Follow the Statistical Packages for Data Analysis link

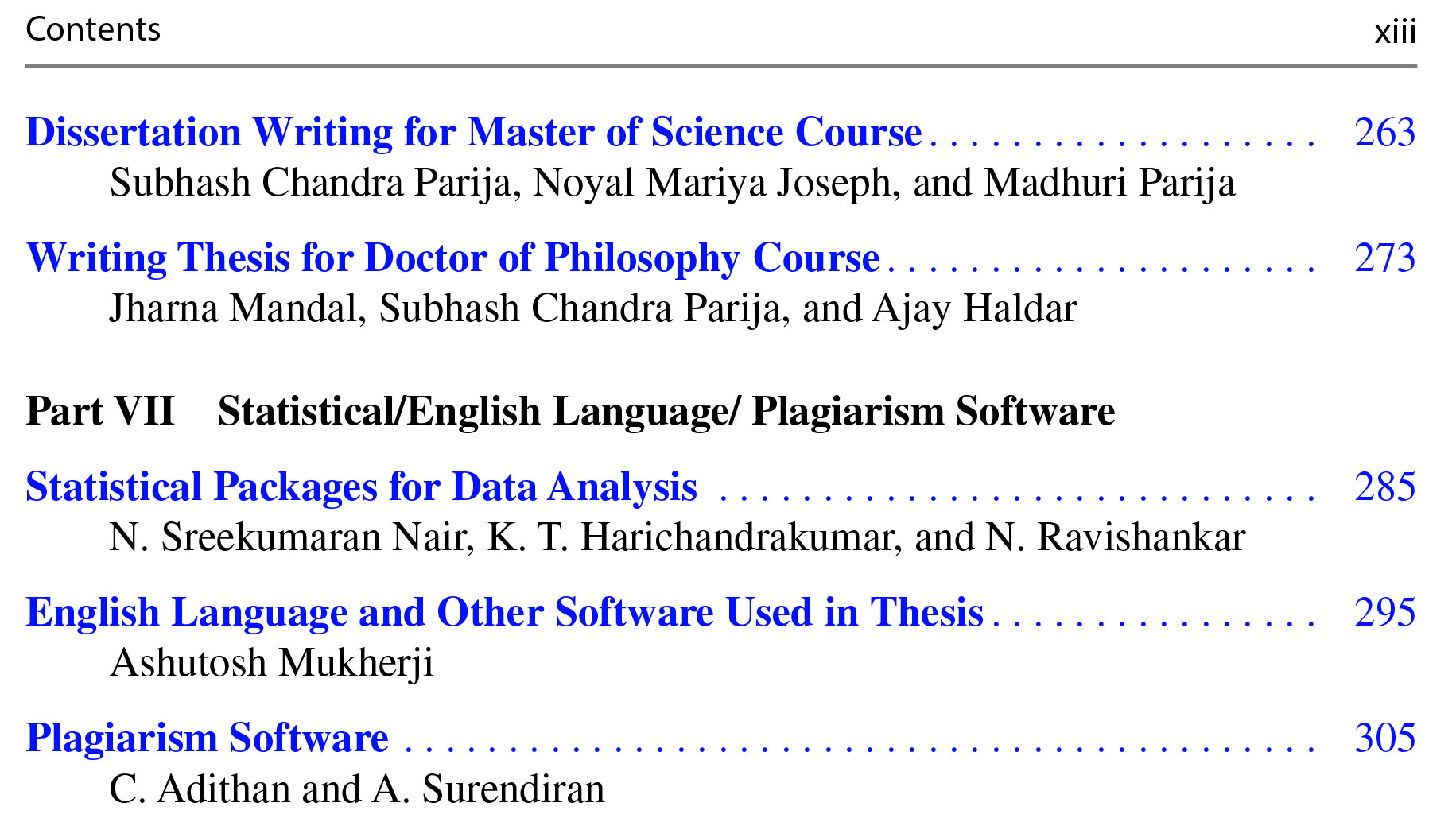click(x=361, y=487)
